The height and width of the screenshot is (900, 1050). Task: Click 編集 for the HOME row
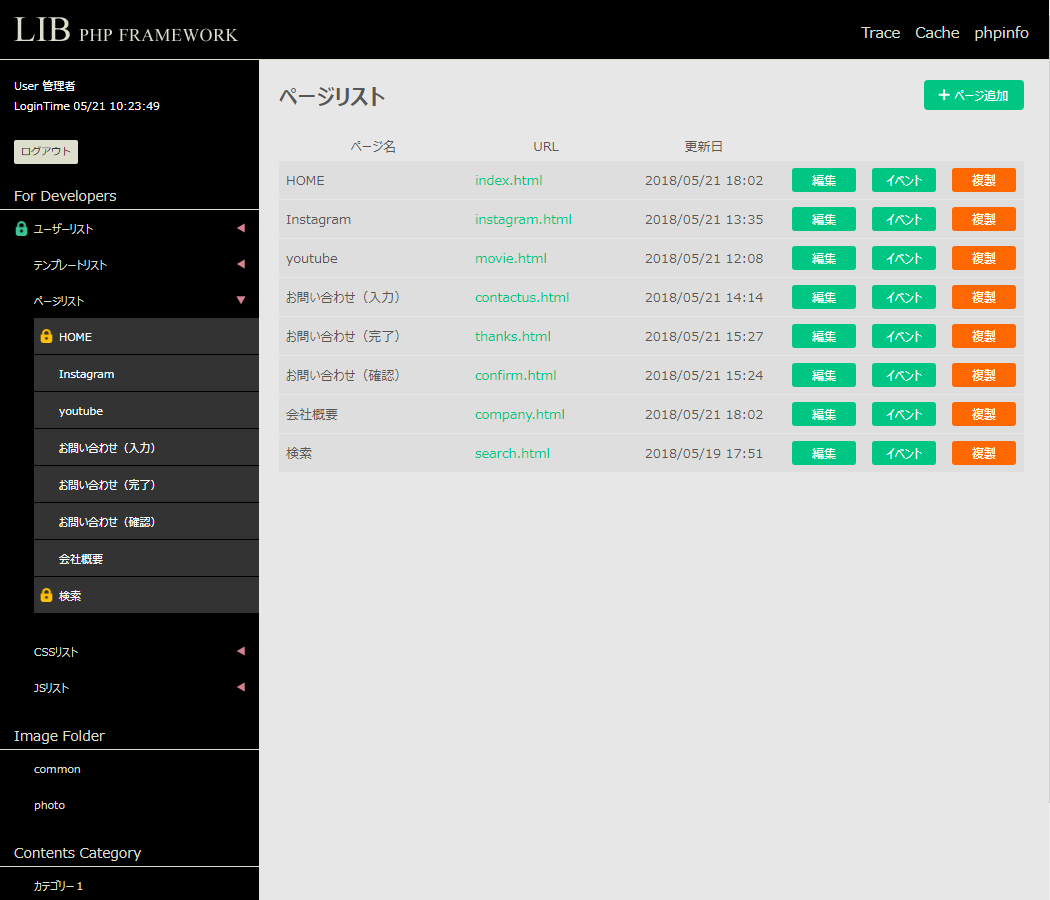824,180
